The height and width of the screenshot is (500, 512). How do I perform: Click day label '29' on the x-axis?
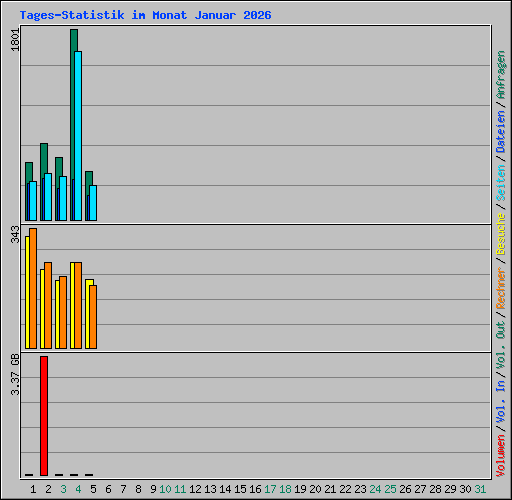(x=450, y=489)
